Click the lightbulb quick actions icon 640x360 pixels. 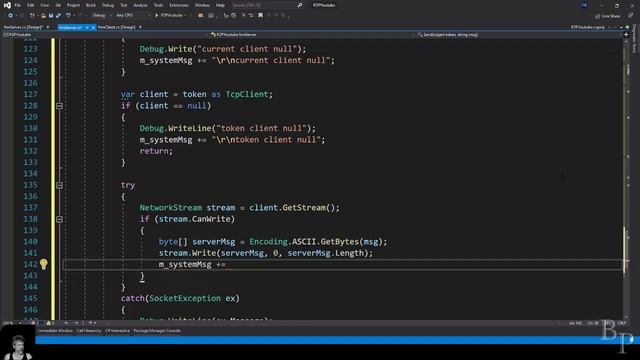[x=44, y=264]
